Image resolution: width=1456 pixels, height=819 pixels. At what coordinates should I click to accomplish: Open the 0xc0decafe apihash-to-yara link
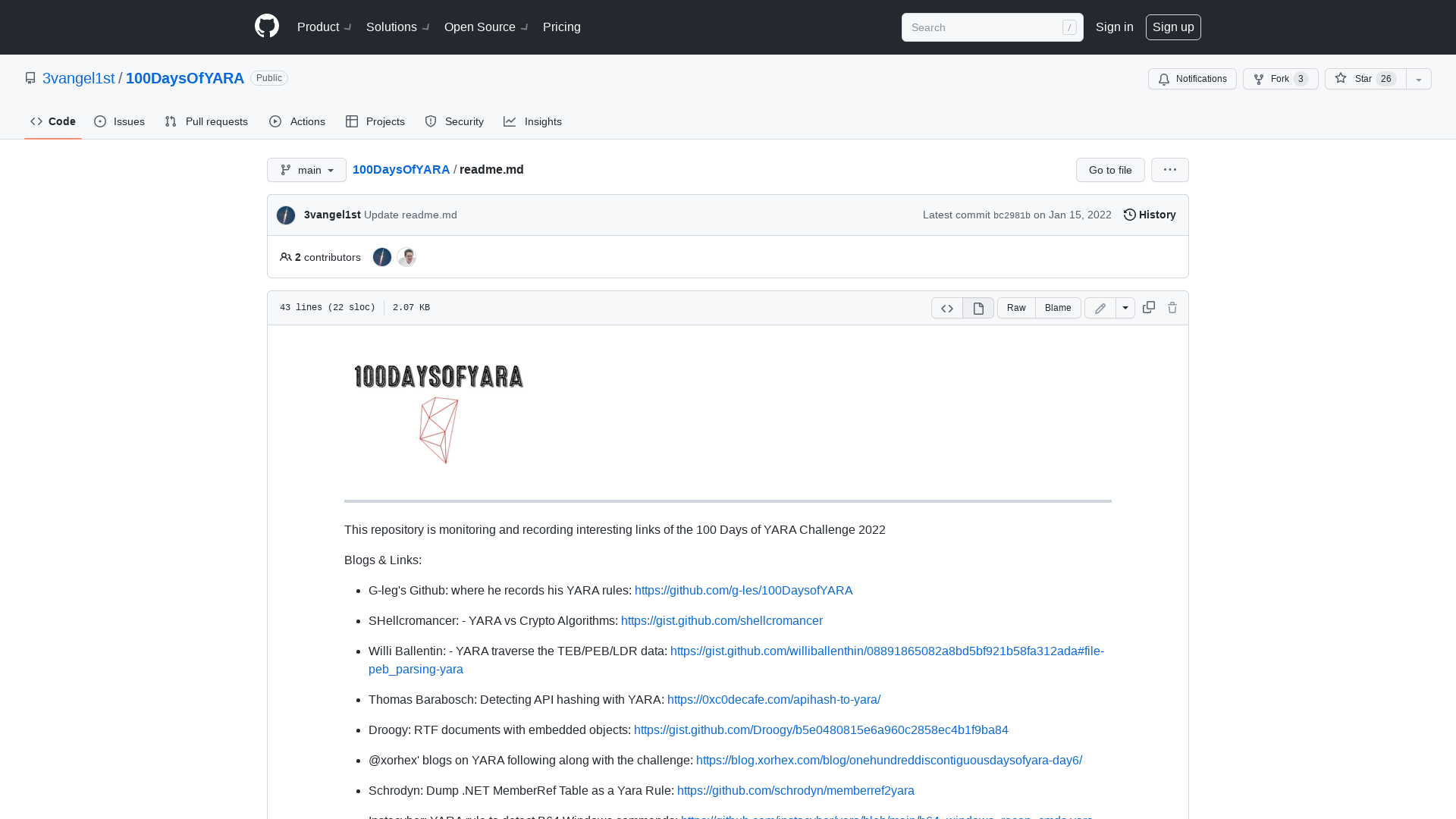point(773,699)
